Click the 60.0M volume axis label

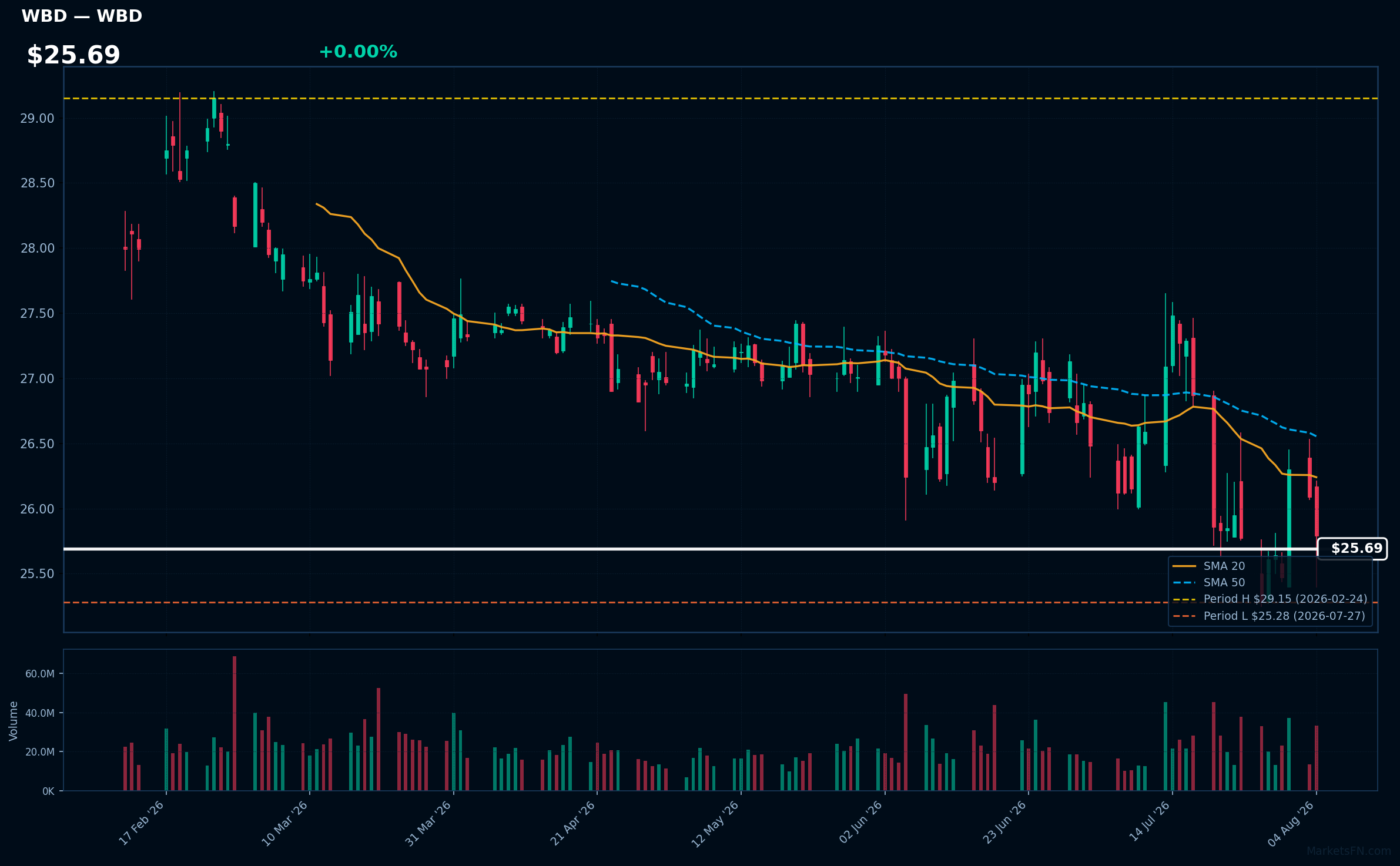(40, 674)
